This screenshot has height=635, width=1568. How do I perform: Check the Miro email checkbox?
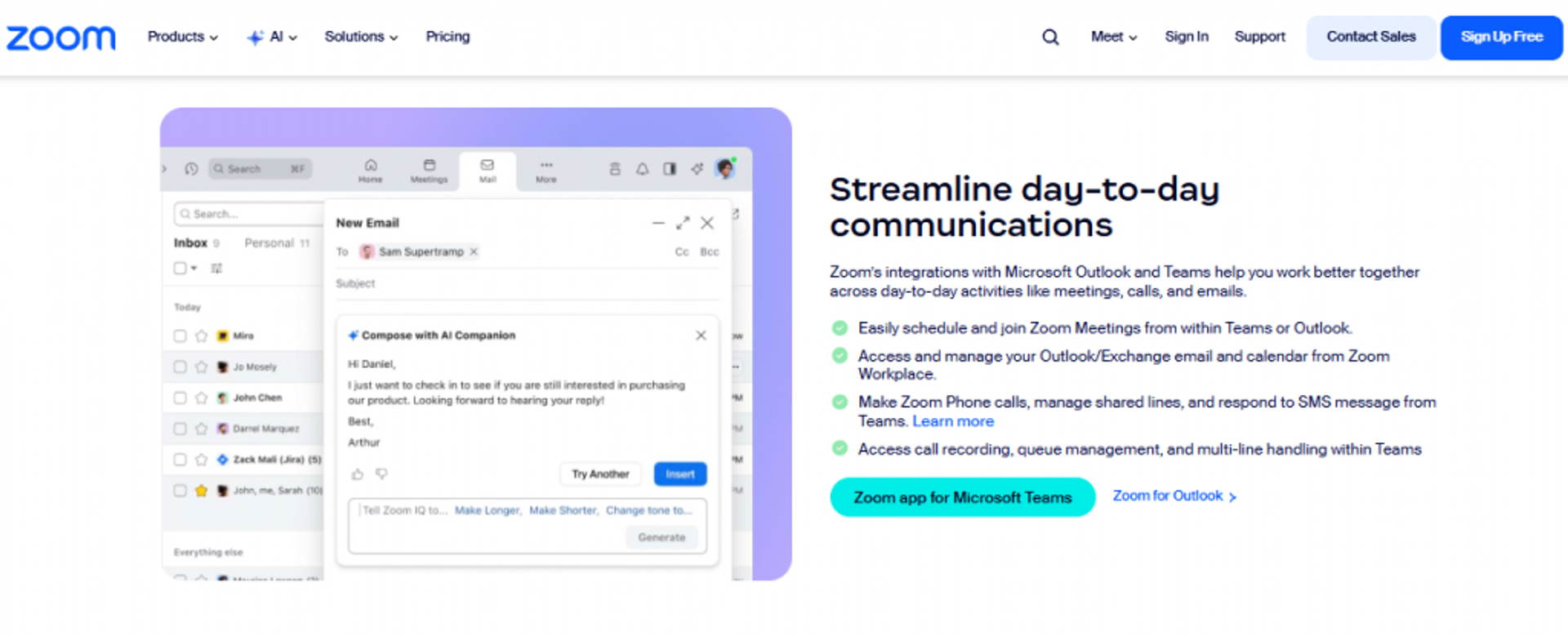pyautogui.click(x=180, y=336)
